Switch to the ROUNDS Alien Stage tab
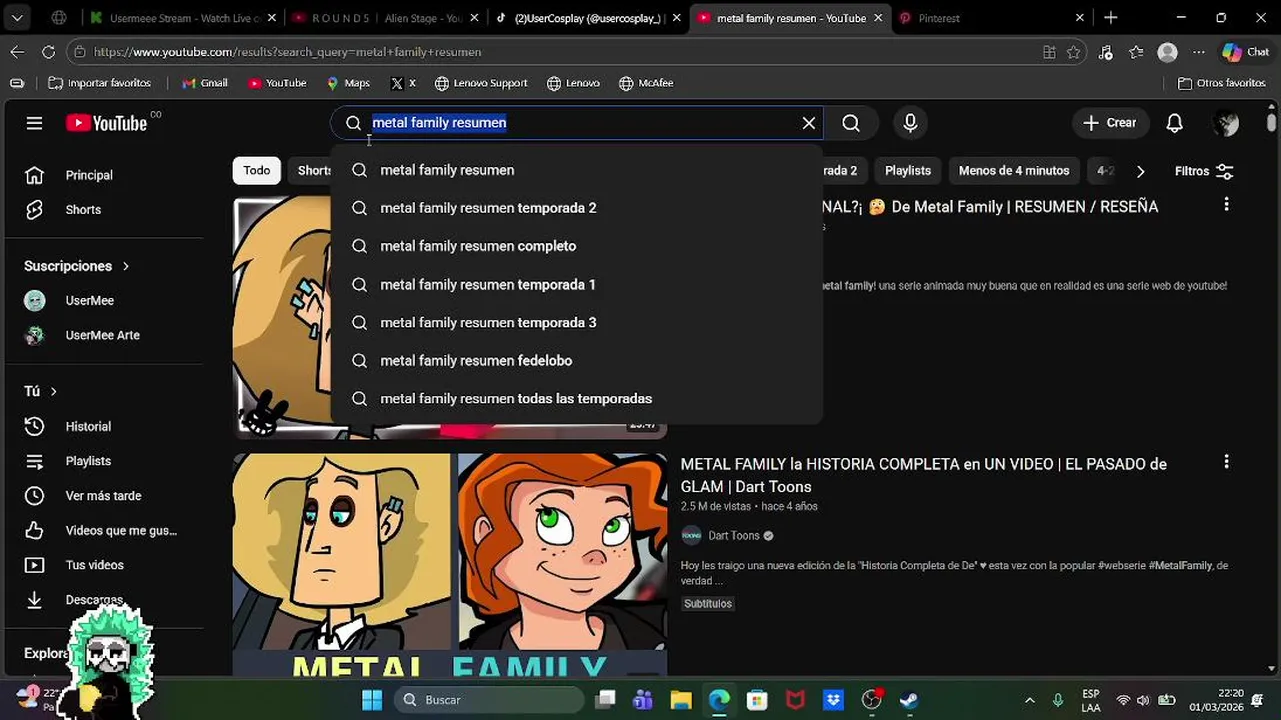1281x720 pixels. point(384,18)
